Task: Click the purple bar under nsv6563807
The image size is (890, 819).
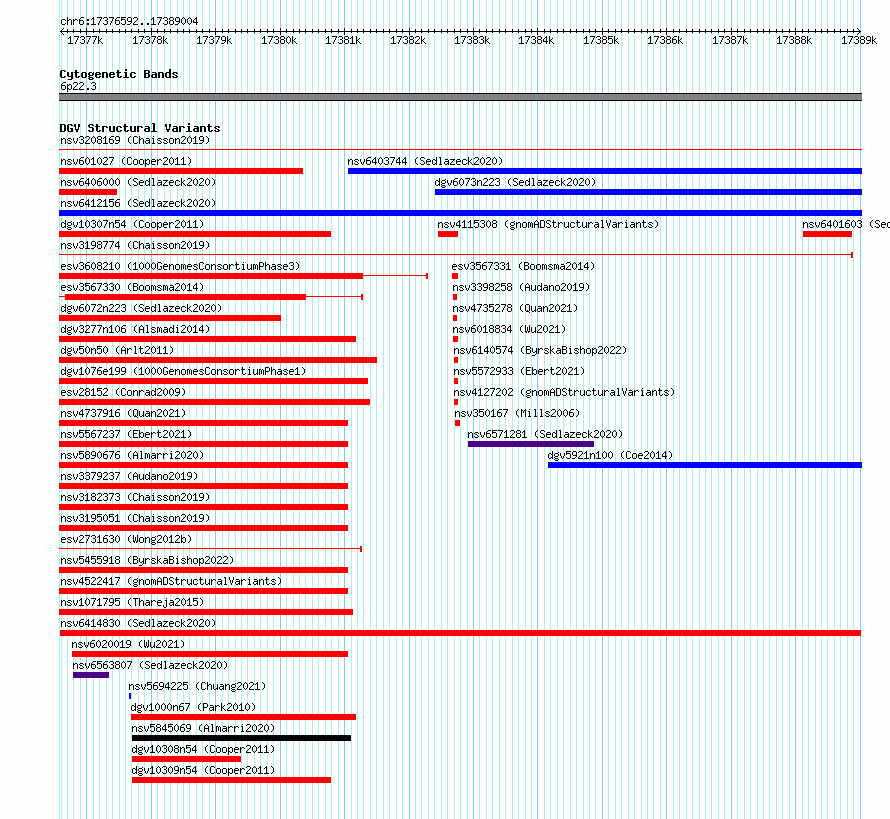Action: (91, 675)
